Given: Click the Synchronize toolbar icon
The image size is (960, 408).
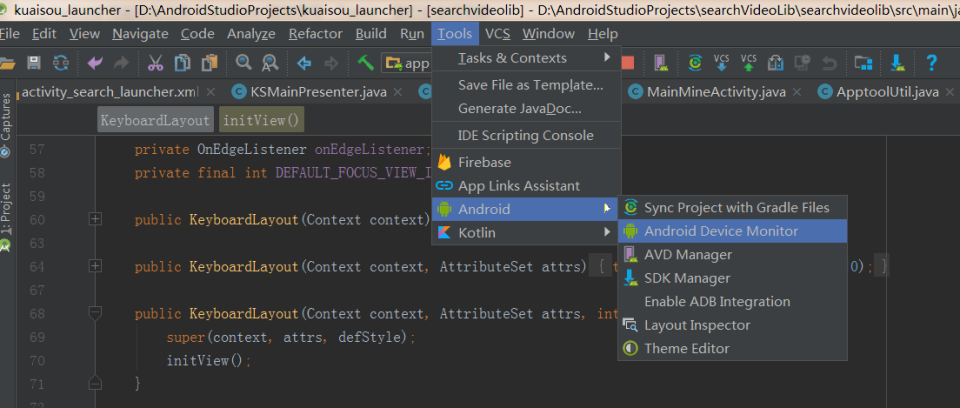Looking at the screenshot, I should point(61,62).
